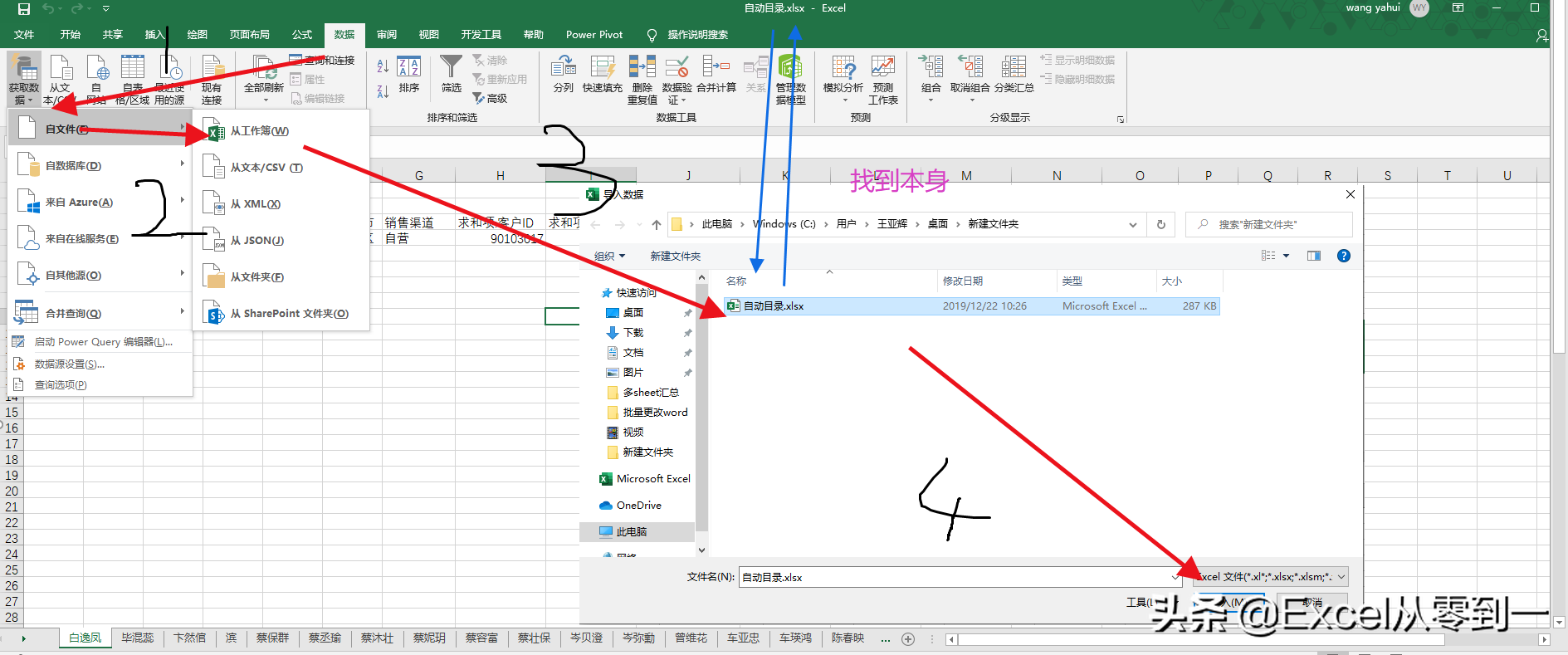Expand the file type filter dropdown

pyautogui.click(x=1341, y=577)
